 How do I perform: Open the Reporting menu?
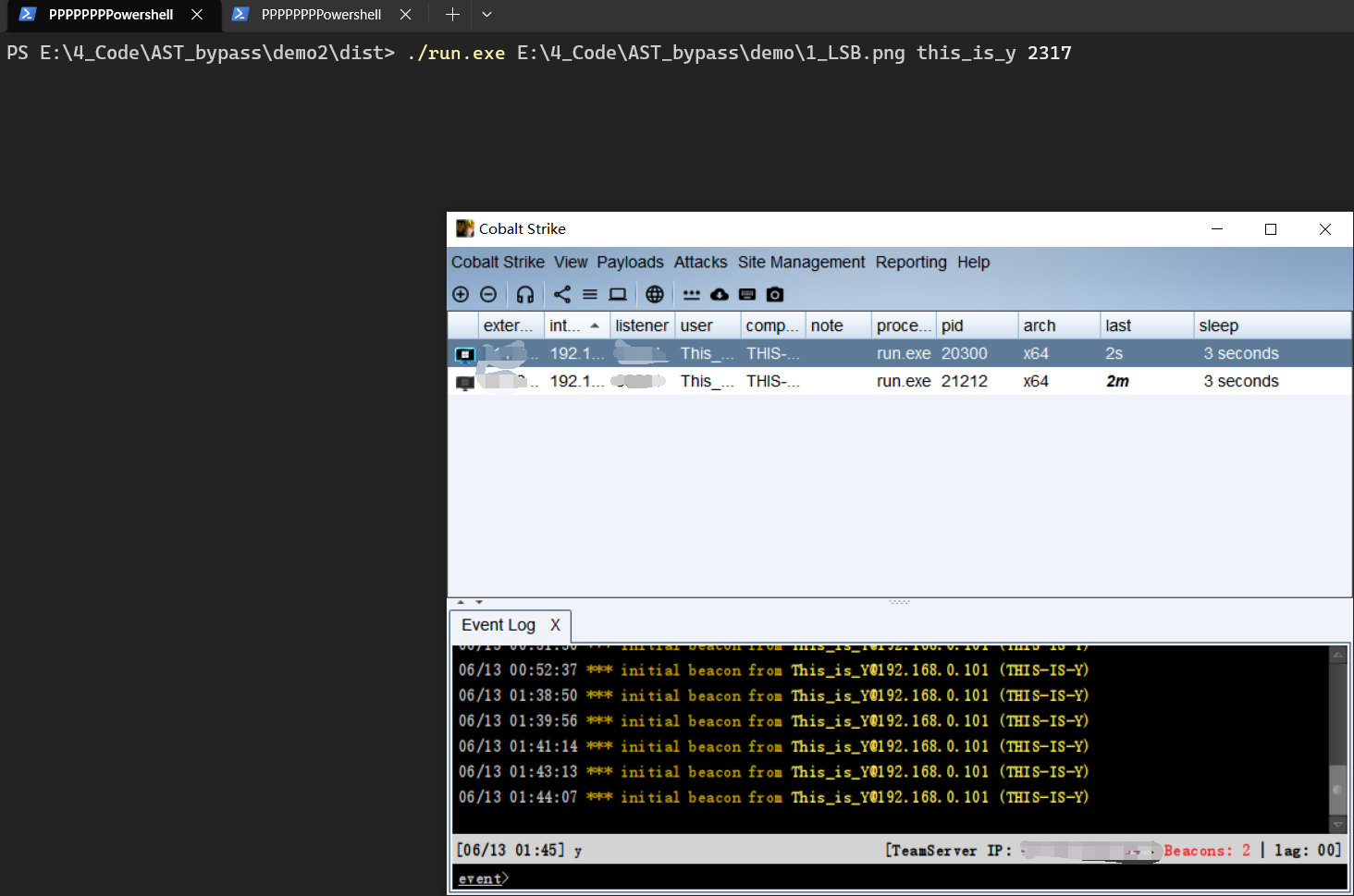click(911, 263)
